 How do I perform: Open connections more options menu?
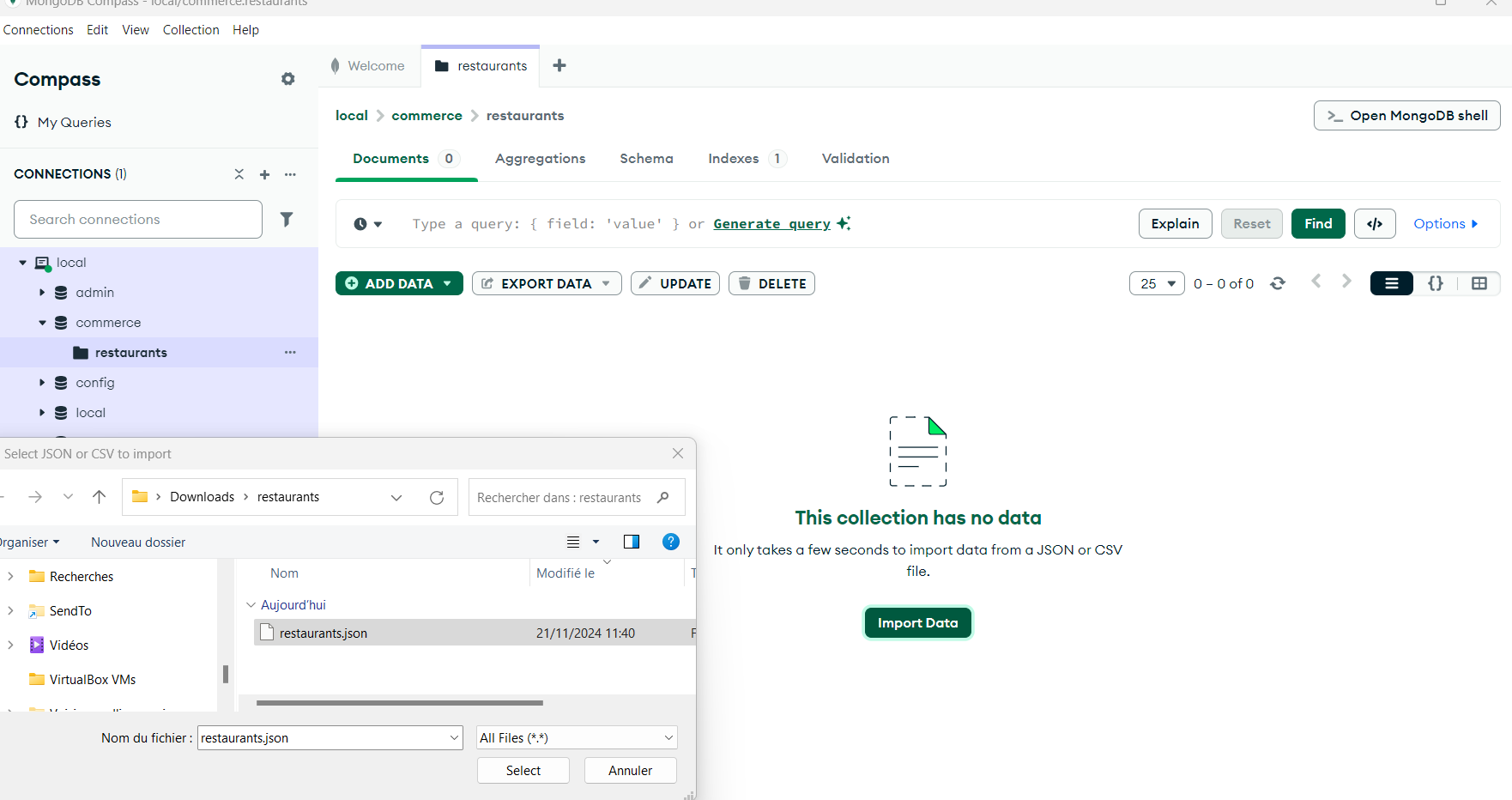[x=290, y=174]
